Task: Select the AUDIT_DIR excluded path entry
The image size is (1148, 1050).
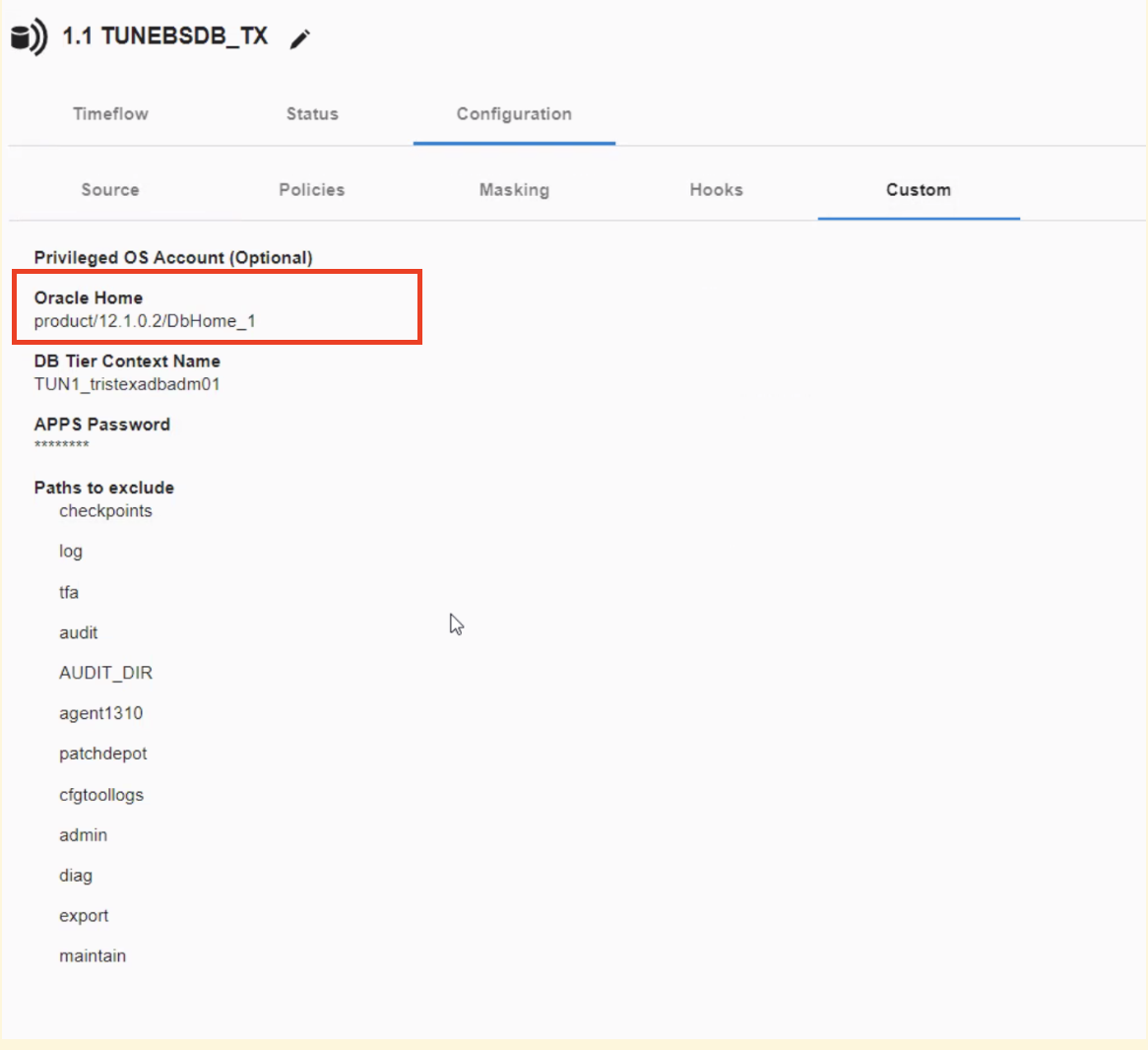Action: point(105,673)
